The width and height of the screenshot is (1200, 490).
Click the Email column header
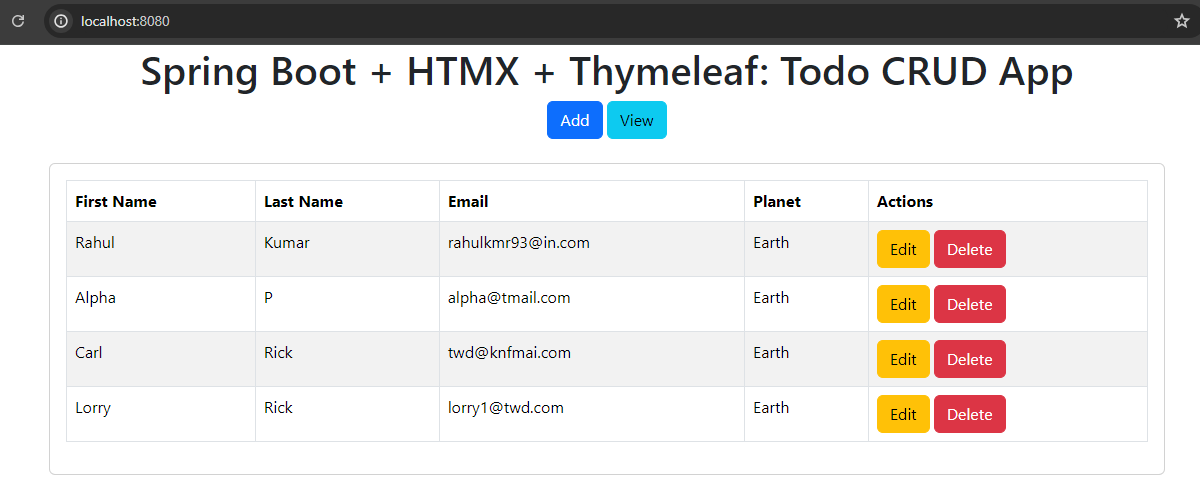pyautogui.click(x=468, y=201)
